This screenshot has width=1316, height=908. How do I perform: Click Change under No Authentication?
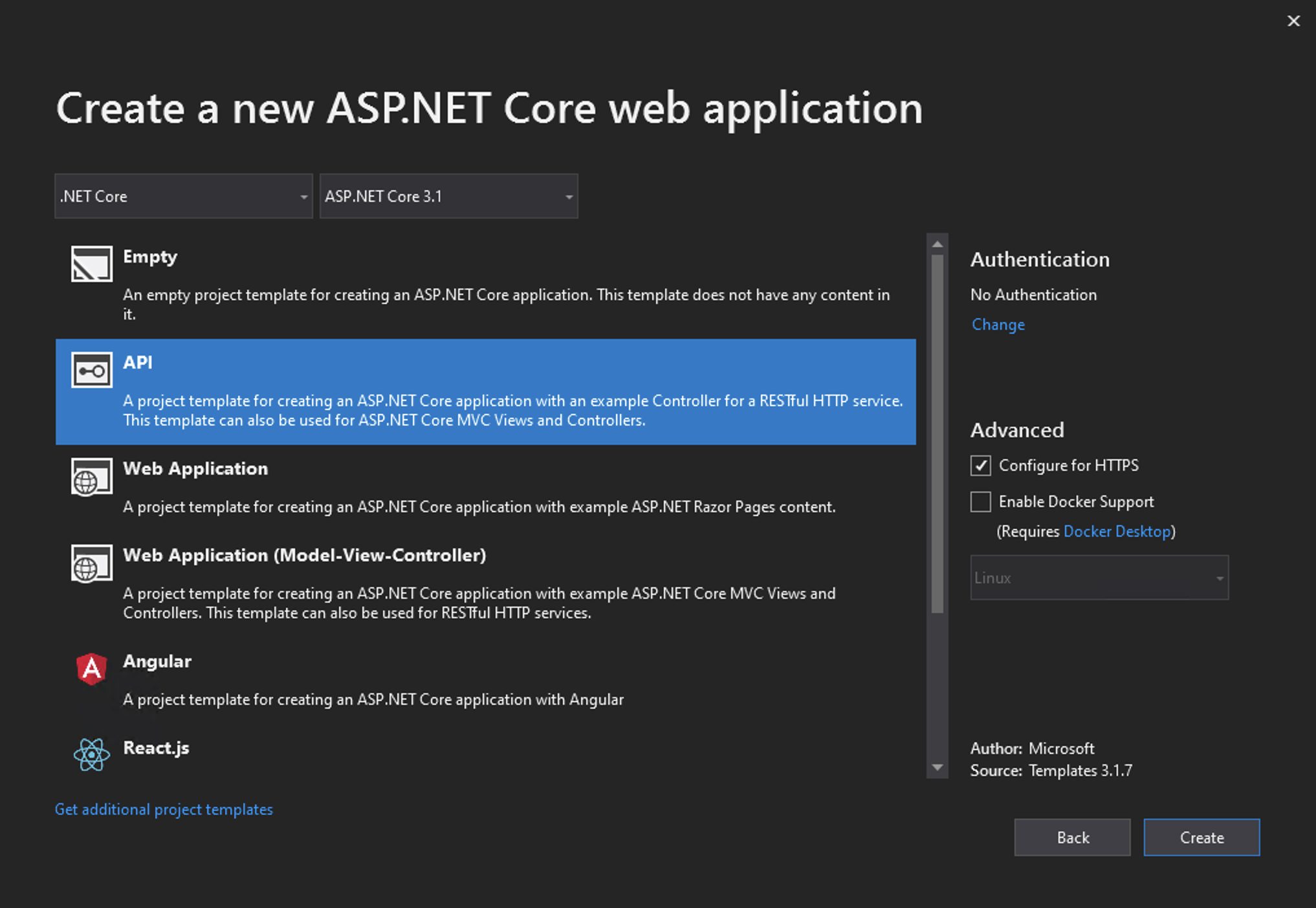pos(998,324)
